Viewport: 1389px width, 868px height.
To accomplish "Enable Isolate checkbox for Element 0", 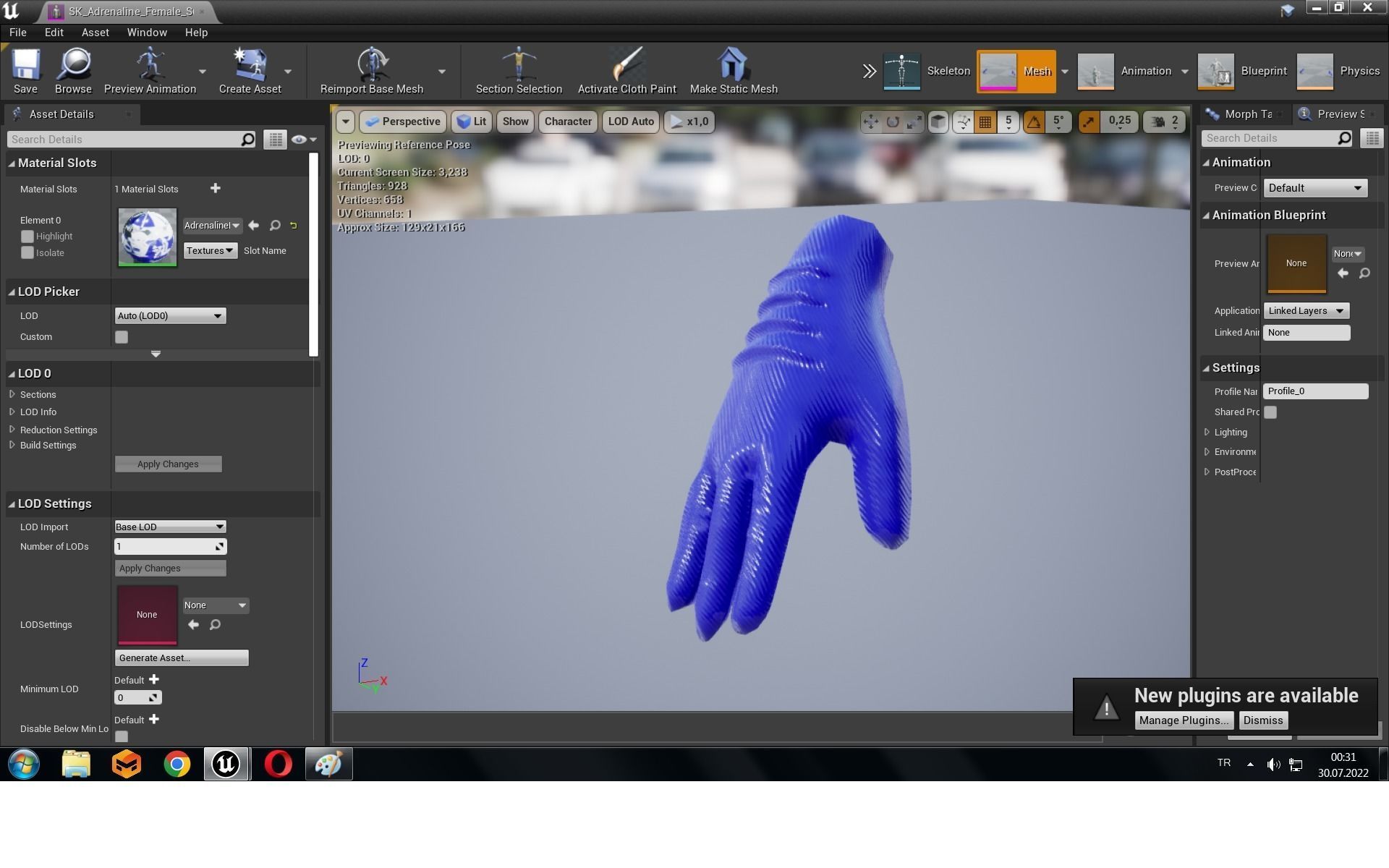I will tap(27, 253).
